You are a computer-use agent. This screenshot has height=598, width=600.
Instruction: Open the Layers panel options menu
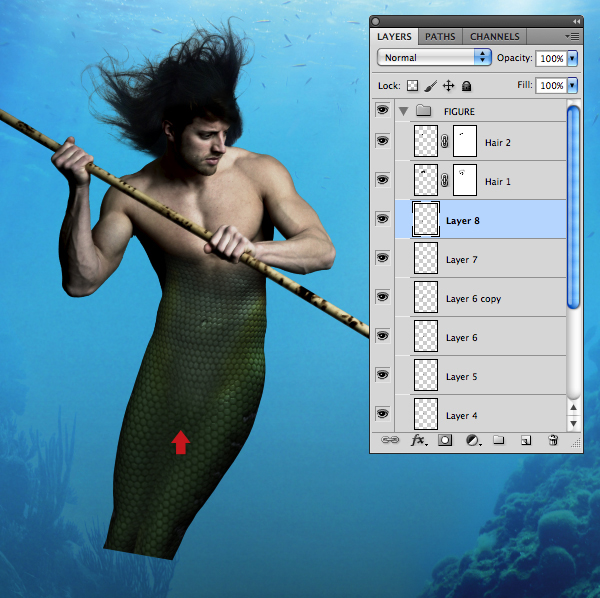(x=572, y=36)
